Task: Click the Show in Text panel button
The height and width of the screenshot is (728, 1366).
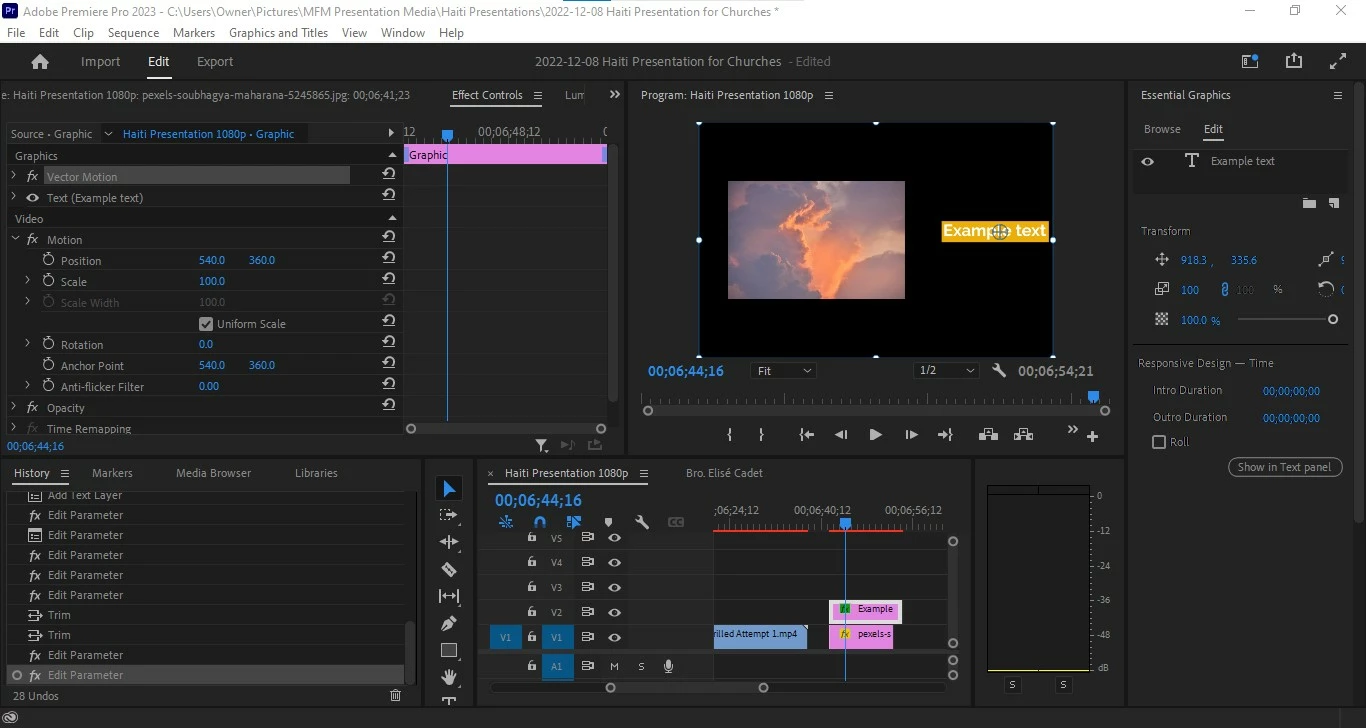Action: (1284, 467)
